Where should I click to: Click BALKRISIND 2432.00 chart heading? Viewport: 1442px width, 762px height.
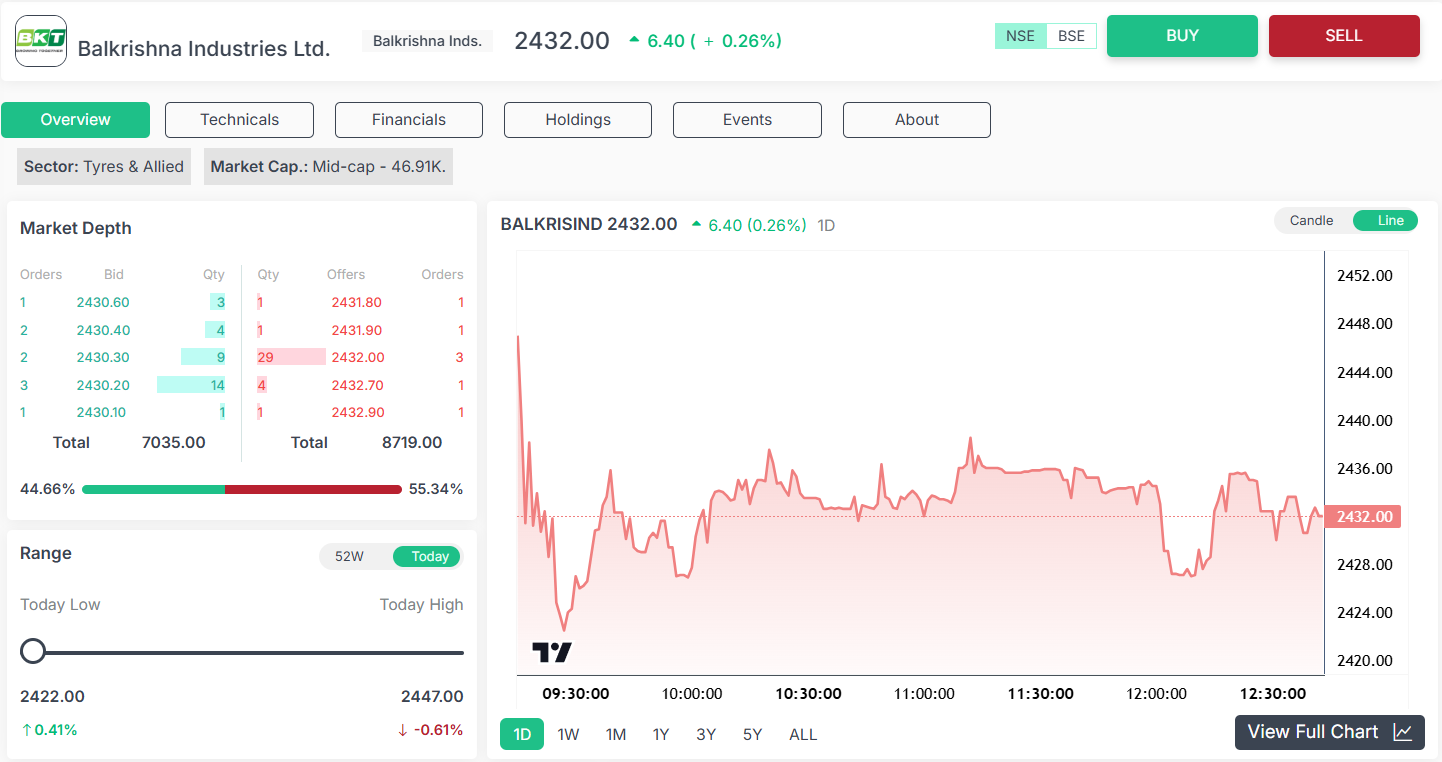click(x=589, y=224)
